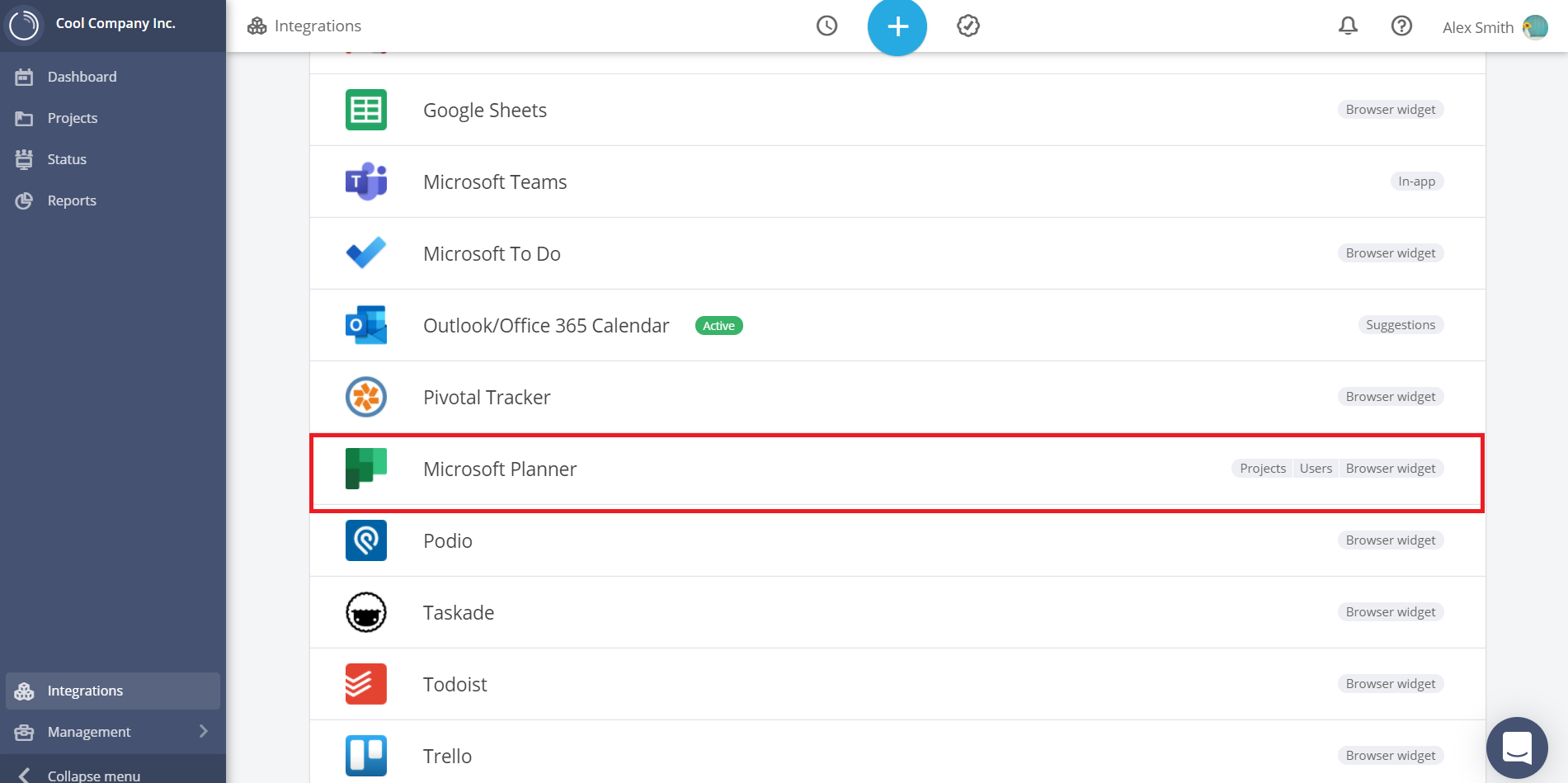Open the clock timer icon in header

(x=826, y=26)
